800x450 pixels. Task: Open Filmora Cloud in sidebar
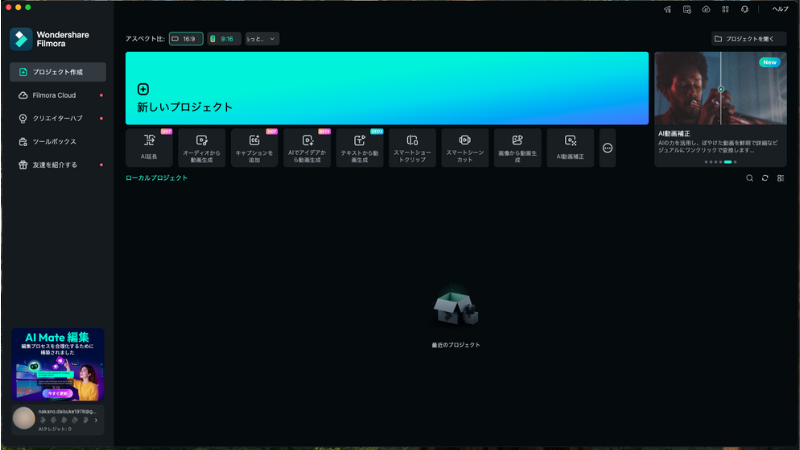coord(55,95)
